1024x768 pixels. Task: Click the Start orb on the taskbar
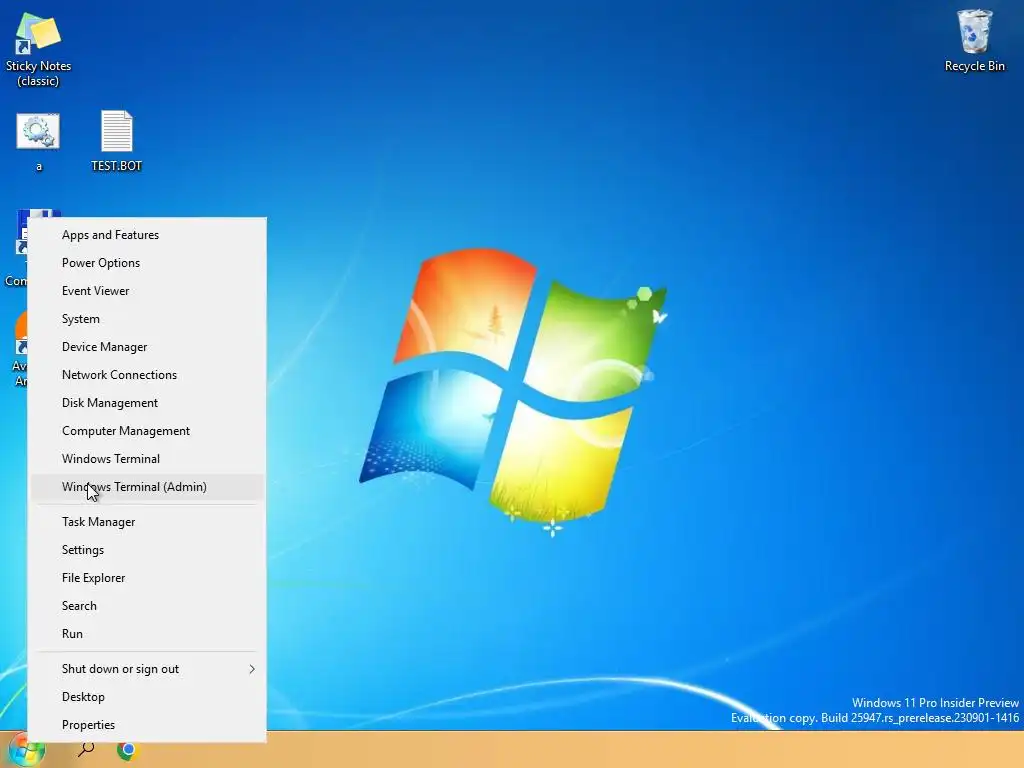coord(25,750)
